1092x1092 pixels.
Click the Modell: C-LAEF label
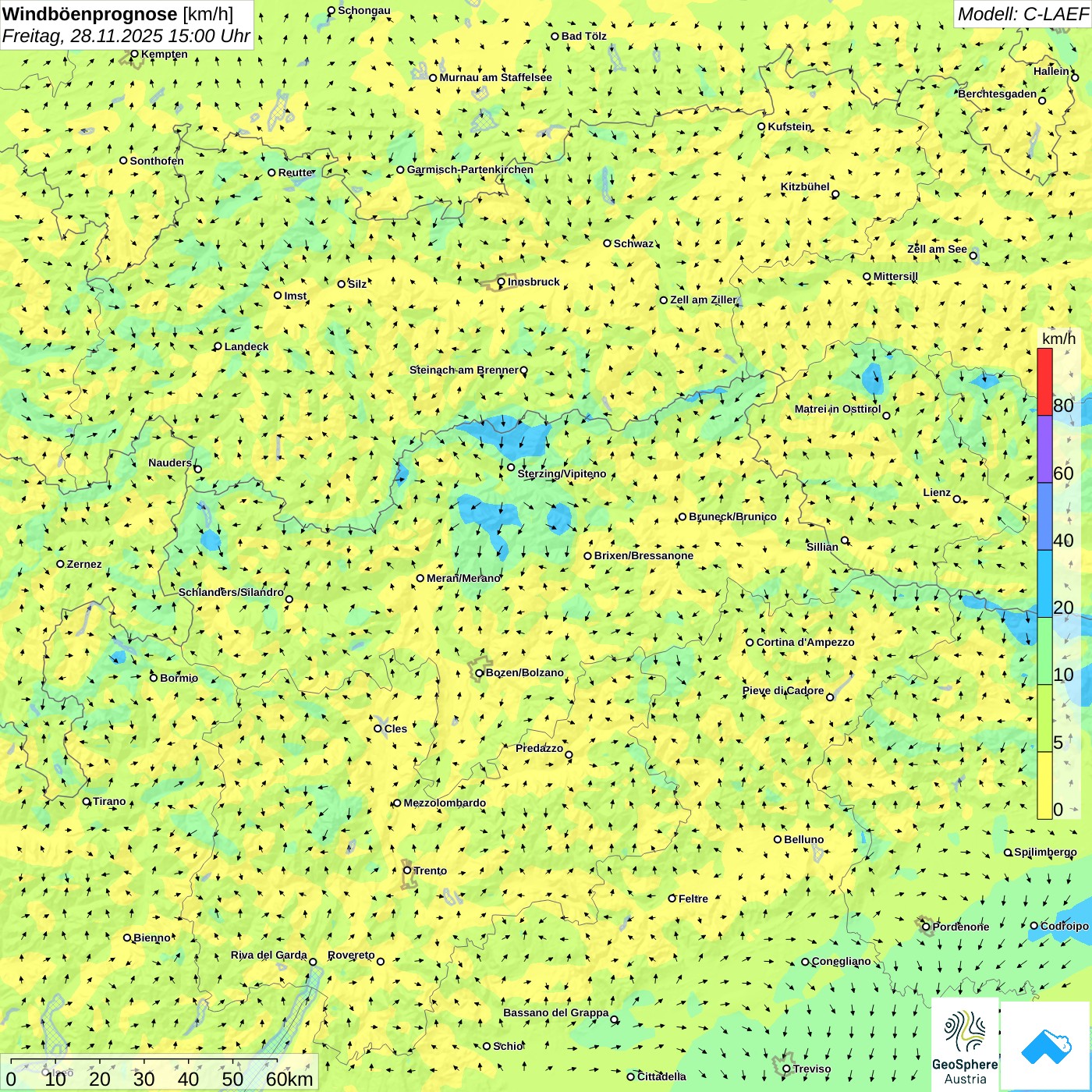[1022, 14]
